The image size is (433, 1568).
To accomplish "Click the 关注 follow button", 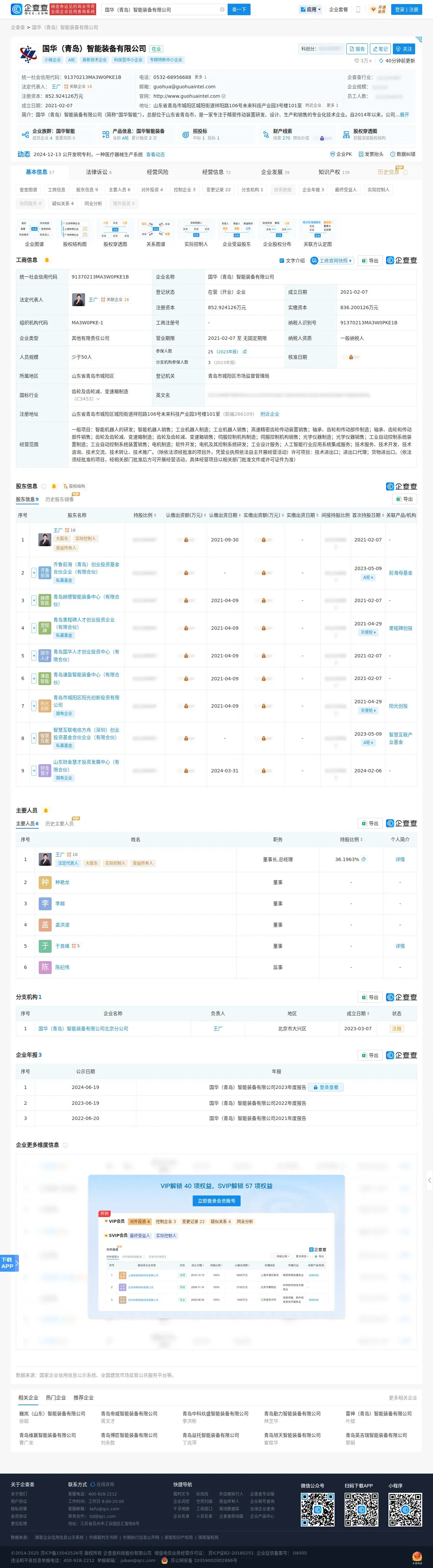I will point(404,49).
